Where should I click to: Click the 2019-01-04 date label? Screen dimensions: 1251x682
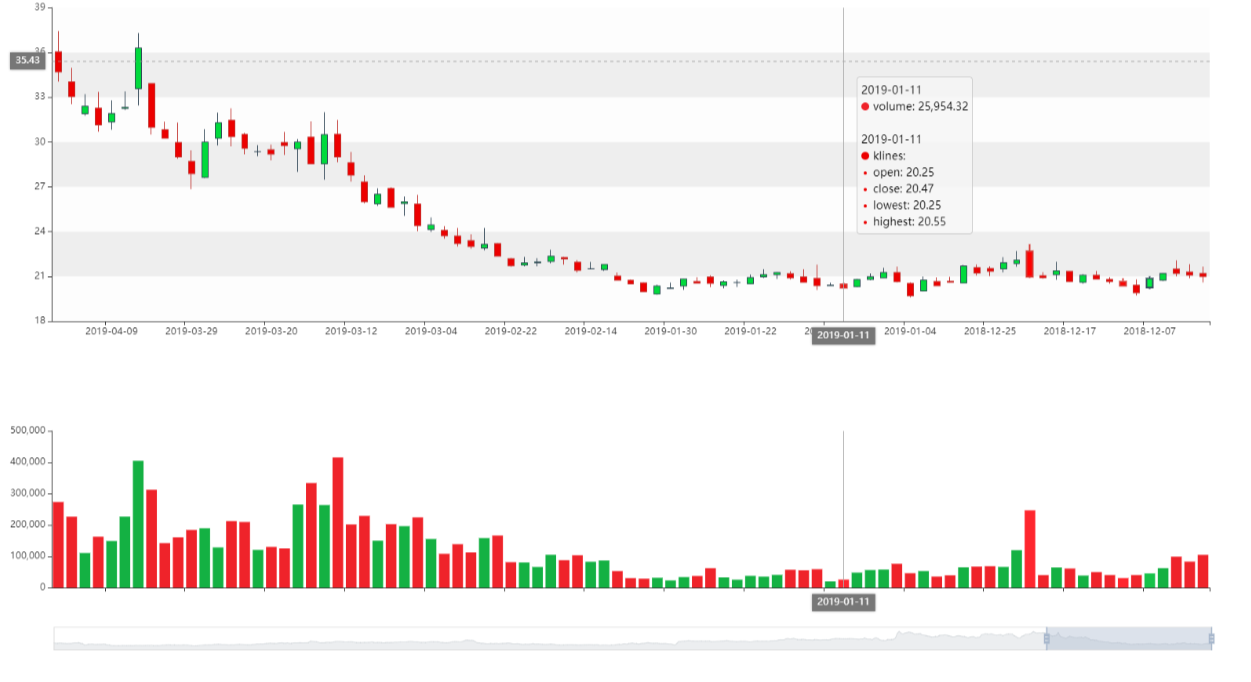click(x=911, y=331)
